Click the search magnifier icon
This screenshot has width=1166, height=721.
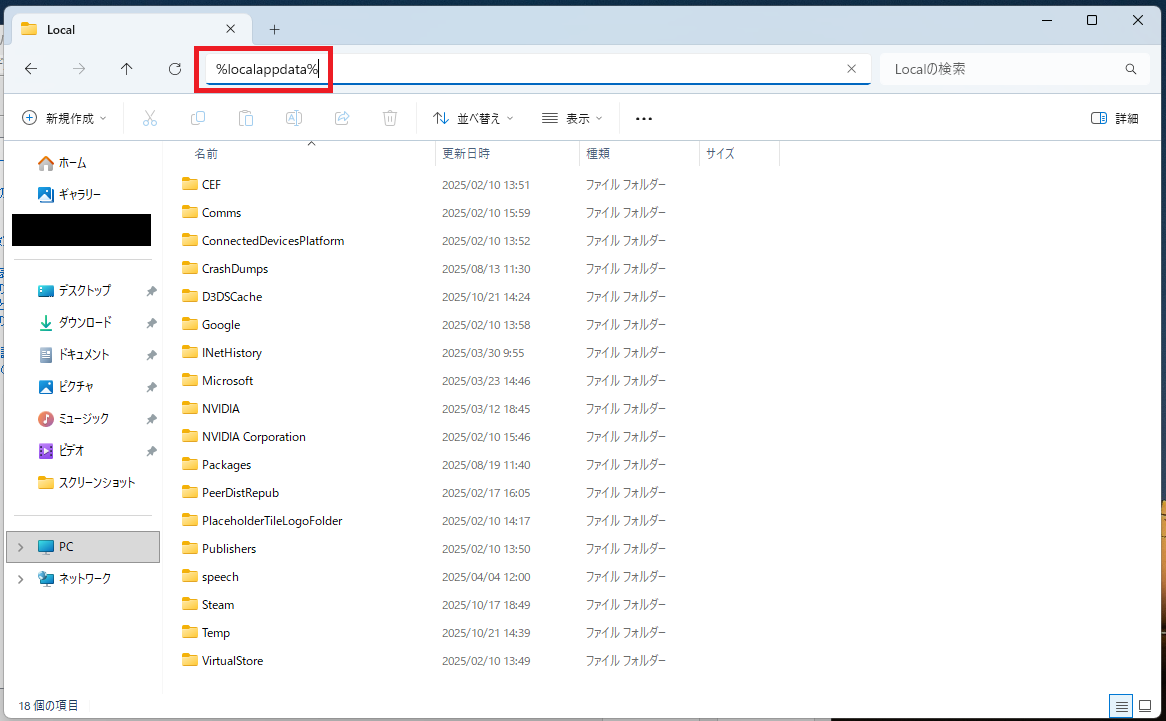[x=1131, y=69]
